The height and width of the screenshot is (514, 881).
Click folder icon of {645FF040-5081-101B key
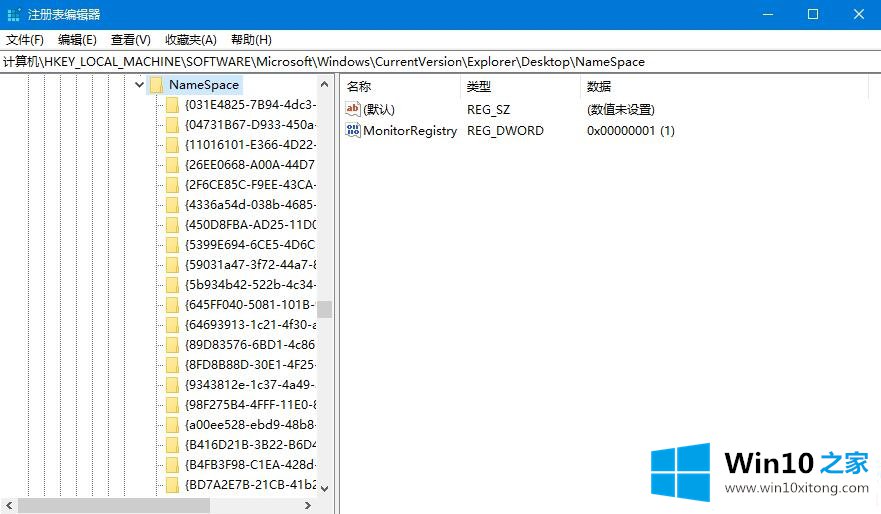(172, 305)
